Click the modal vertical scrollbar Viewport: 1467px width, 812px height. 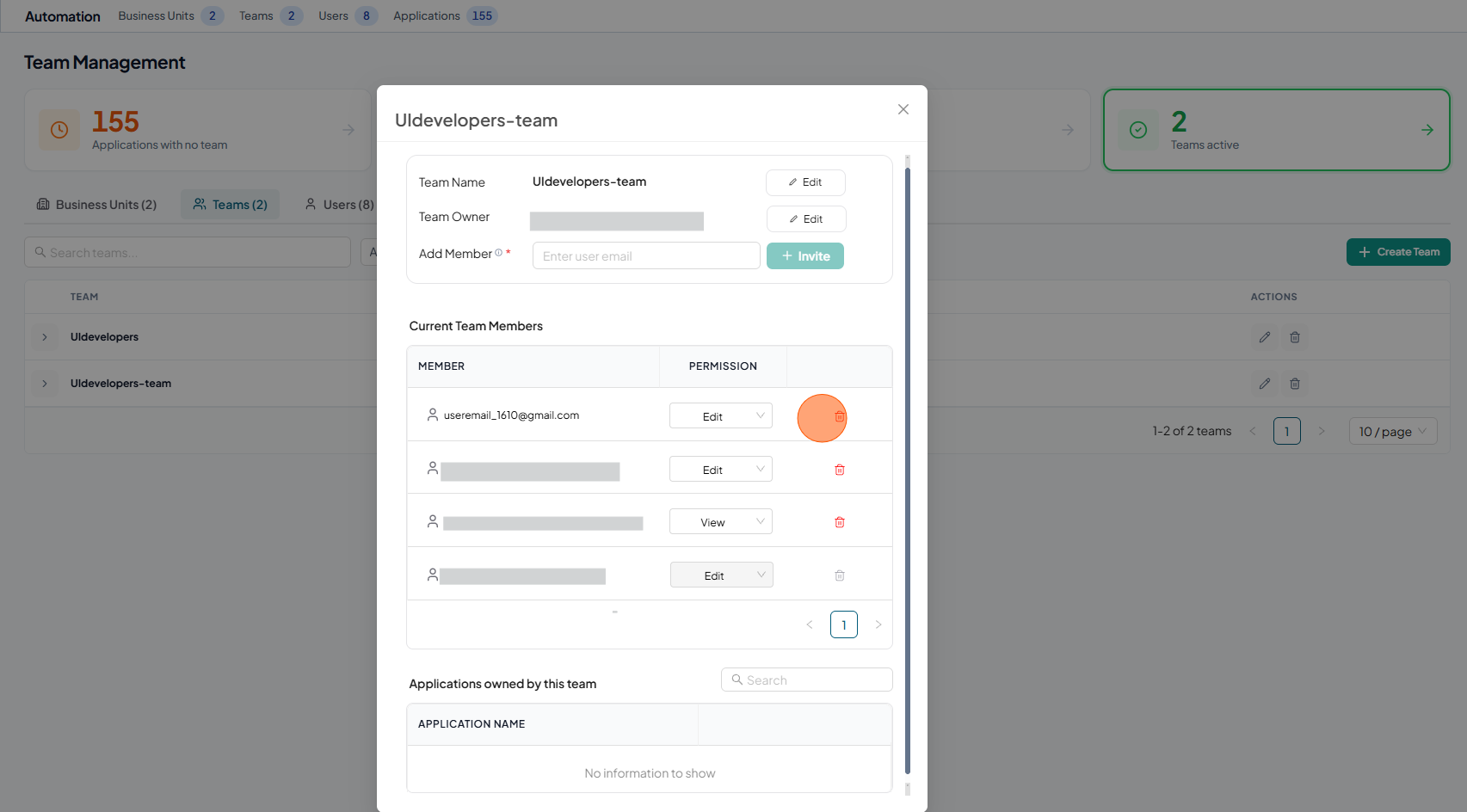(x=908, y=471)
